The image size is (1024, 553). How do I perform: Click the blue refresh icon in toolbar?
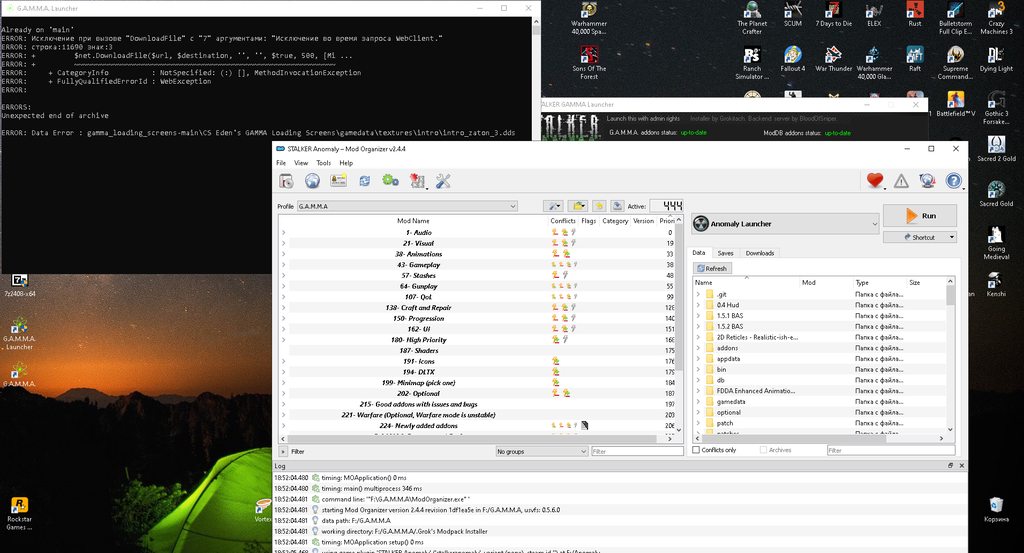pos(364,181)
